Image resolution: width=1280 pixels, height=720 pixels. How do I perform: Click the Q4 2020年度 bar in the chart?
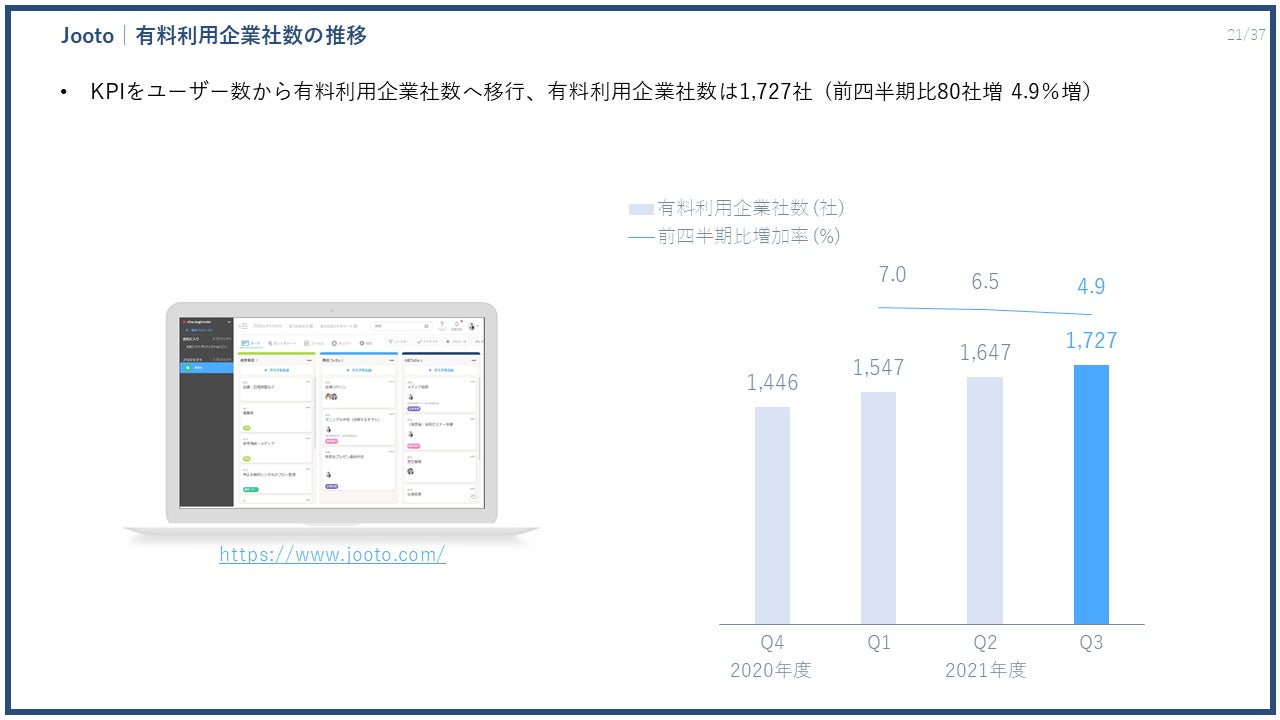pyautogui.click(x=772, y=516)
